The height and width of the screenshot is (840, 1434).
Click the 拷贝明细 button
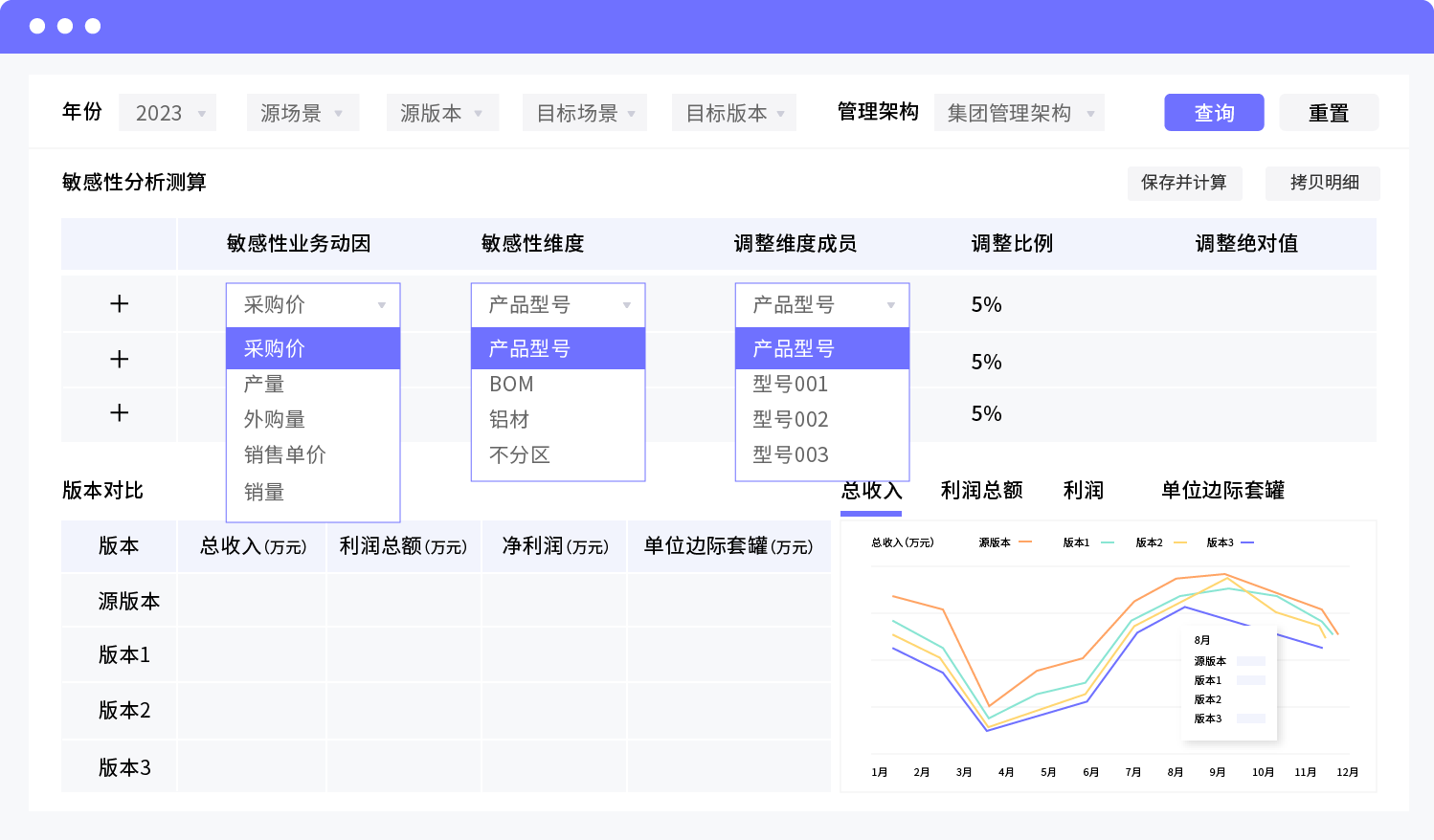1323,183
